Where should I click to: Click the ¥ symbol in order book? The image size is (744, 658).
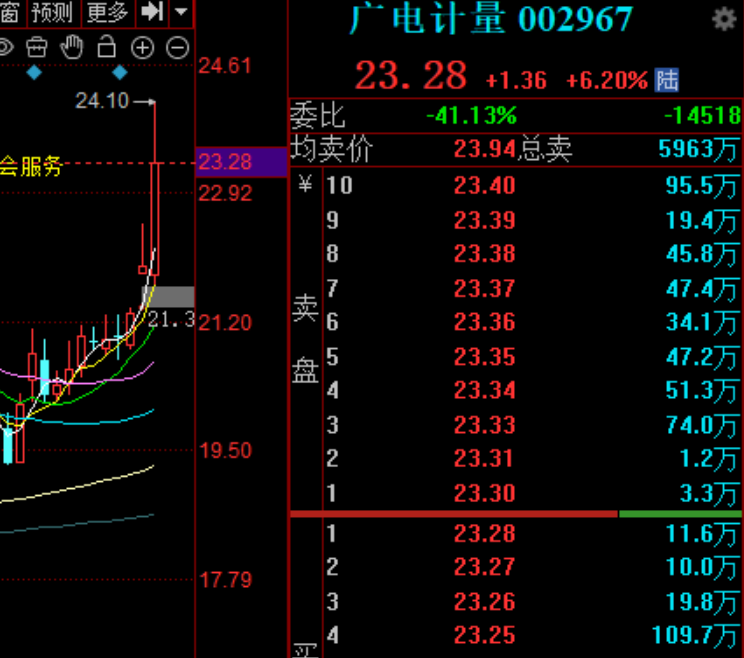305,184
